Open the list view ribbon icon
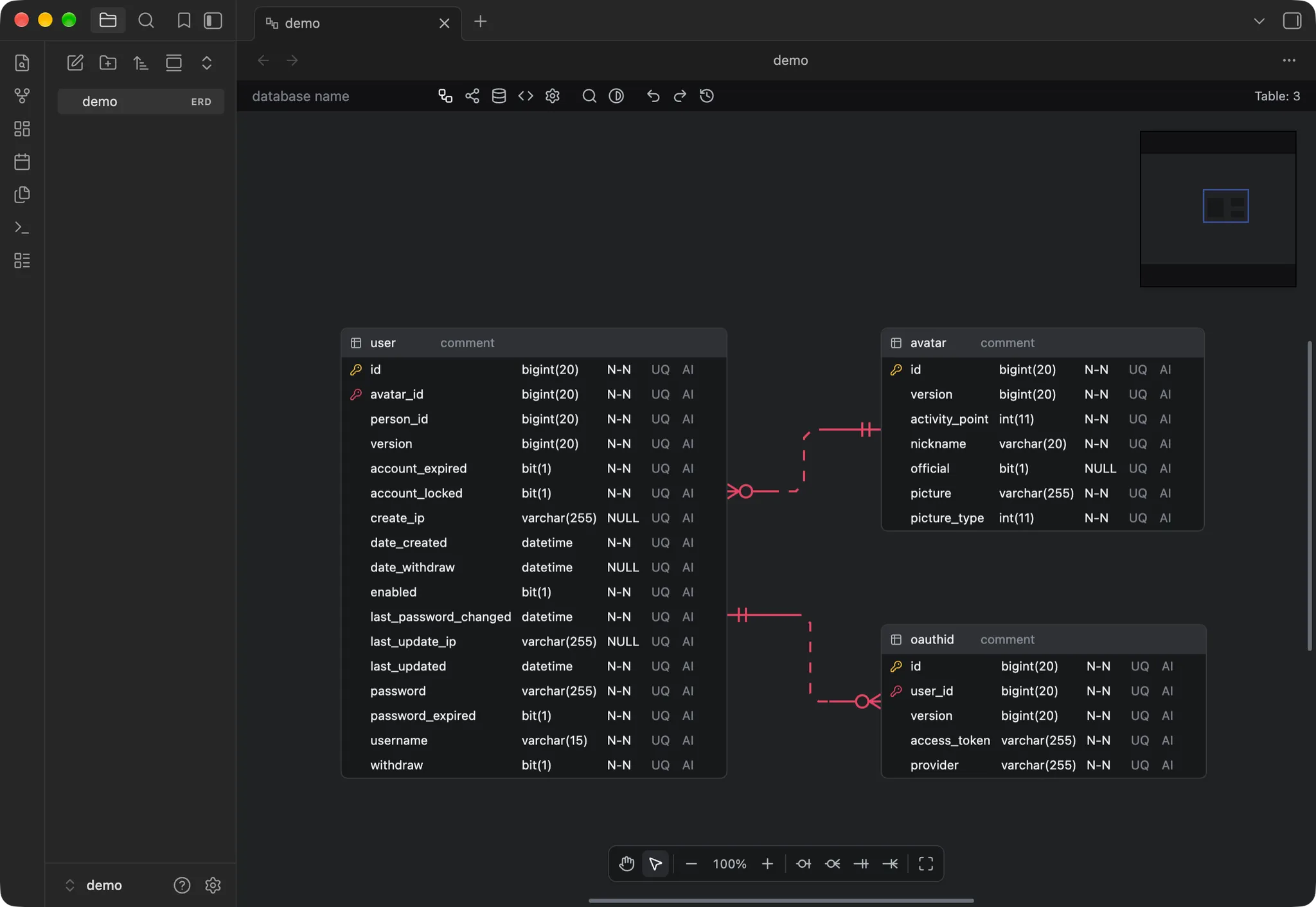This screenshot has width=1316, height=907. pyautogui.click(x=22, y=260)
